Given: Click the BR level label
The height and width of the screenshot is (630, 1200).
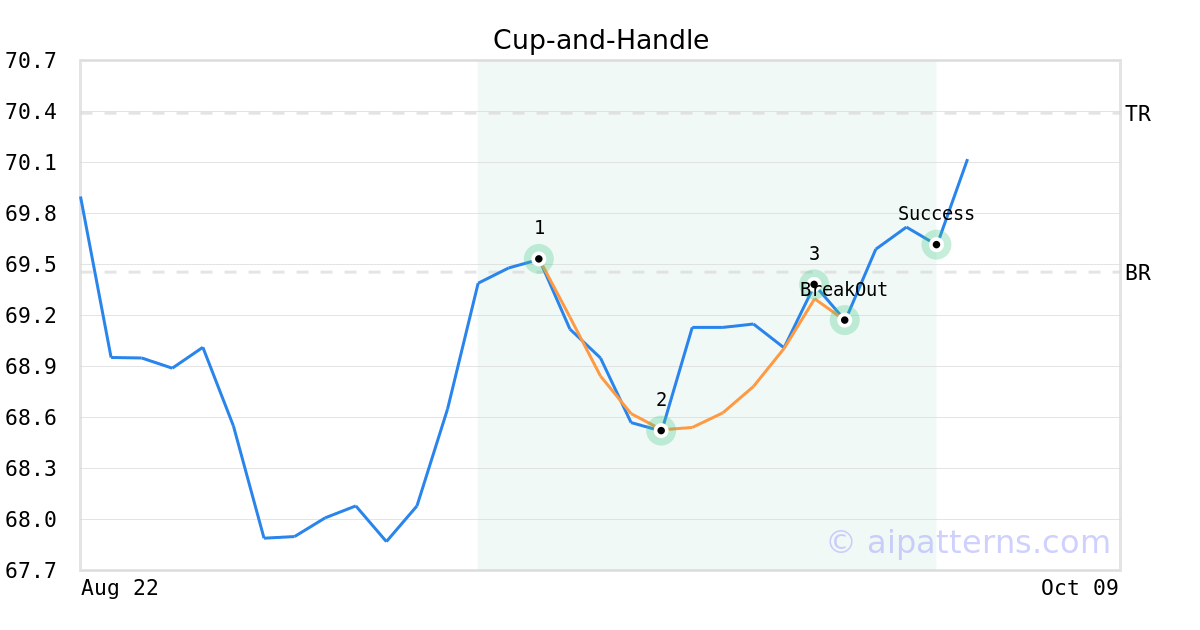Looking at the screenshot, I should click(1137, 272).
